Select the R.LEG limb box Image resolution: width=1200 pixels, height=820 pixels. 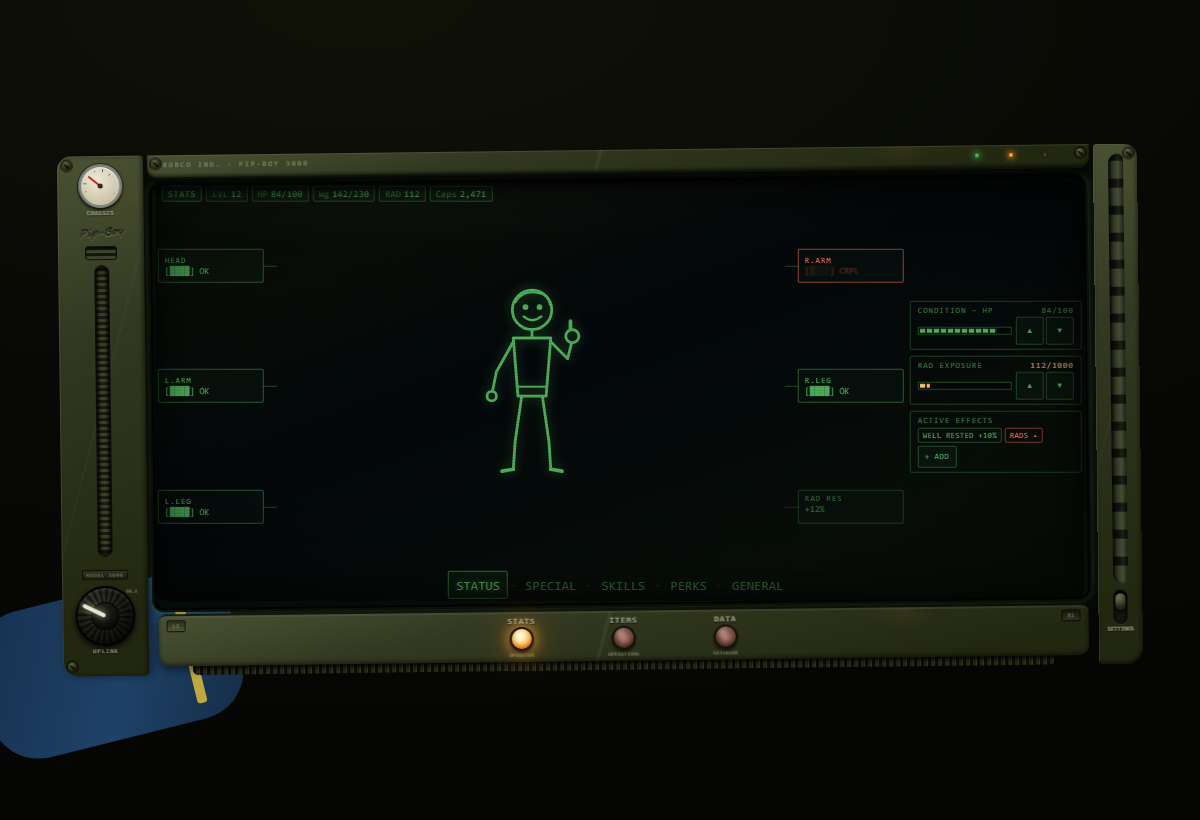(851, 386)
